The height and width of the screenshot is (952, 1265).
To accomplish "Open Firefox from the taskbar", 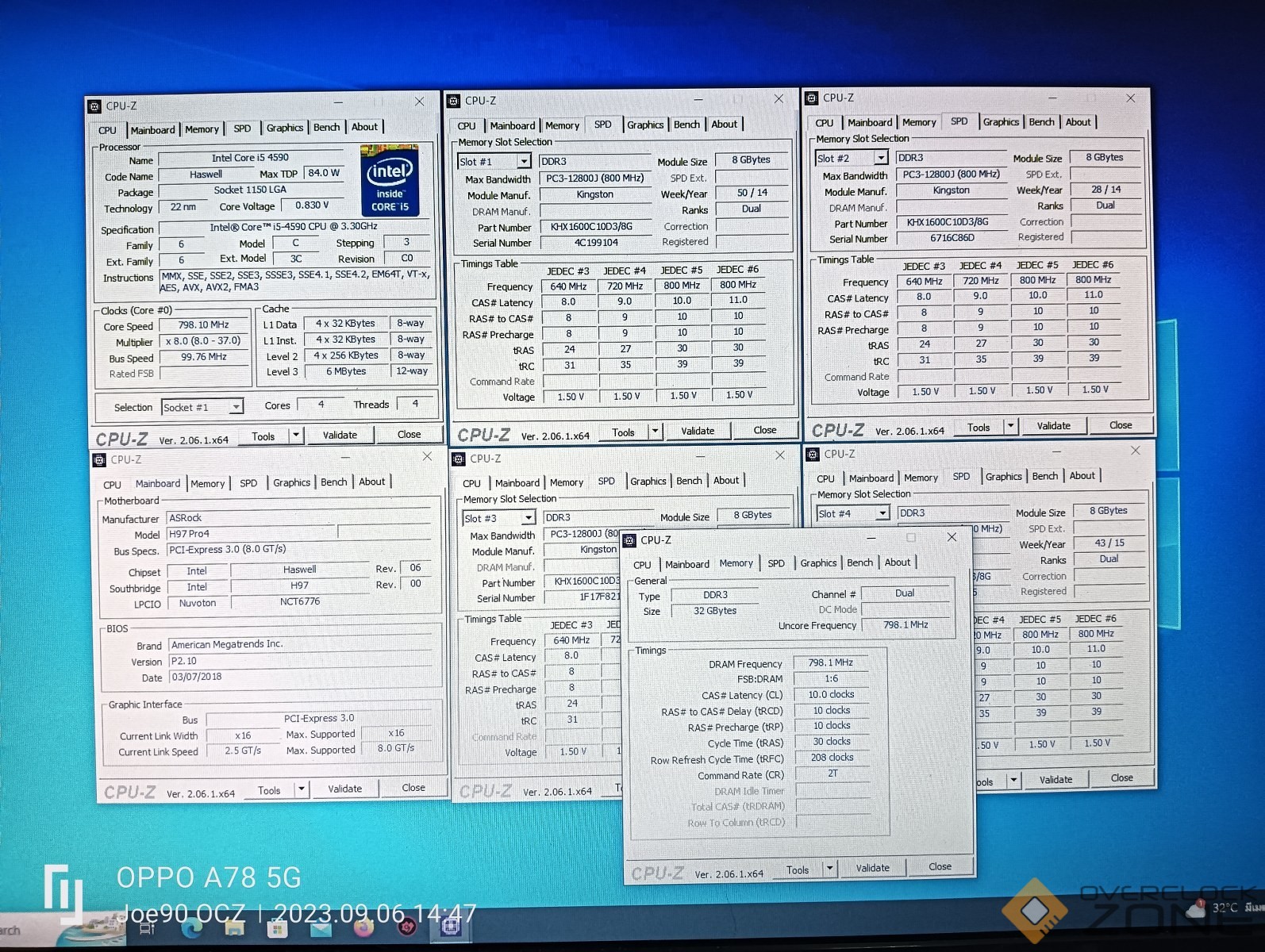I will click(x=363, y=927).
